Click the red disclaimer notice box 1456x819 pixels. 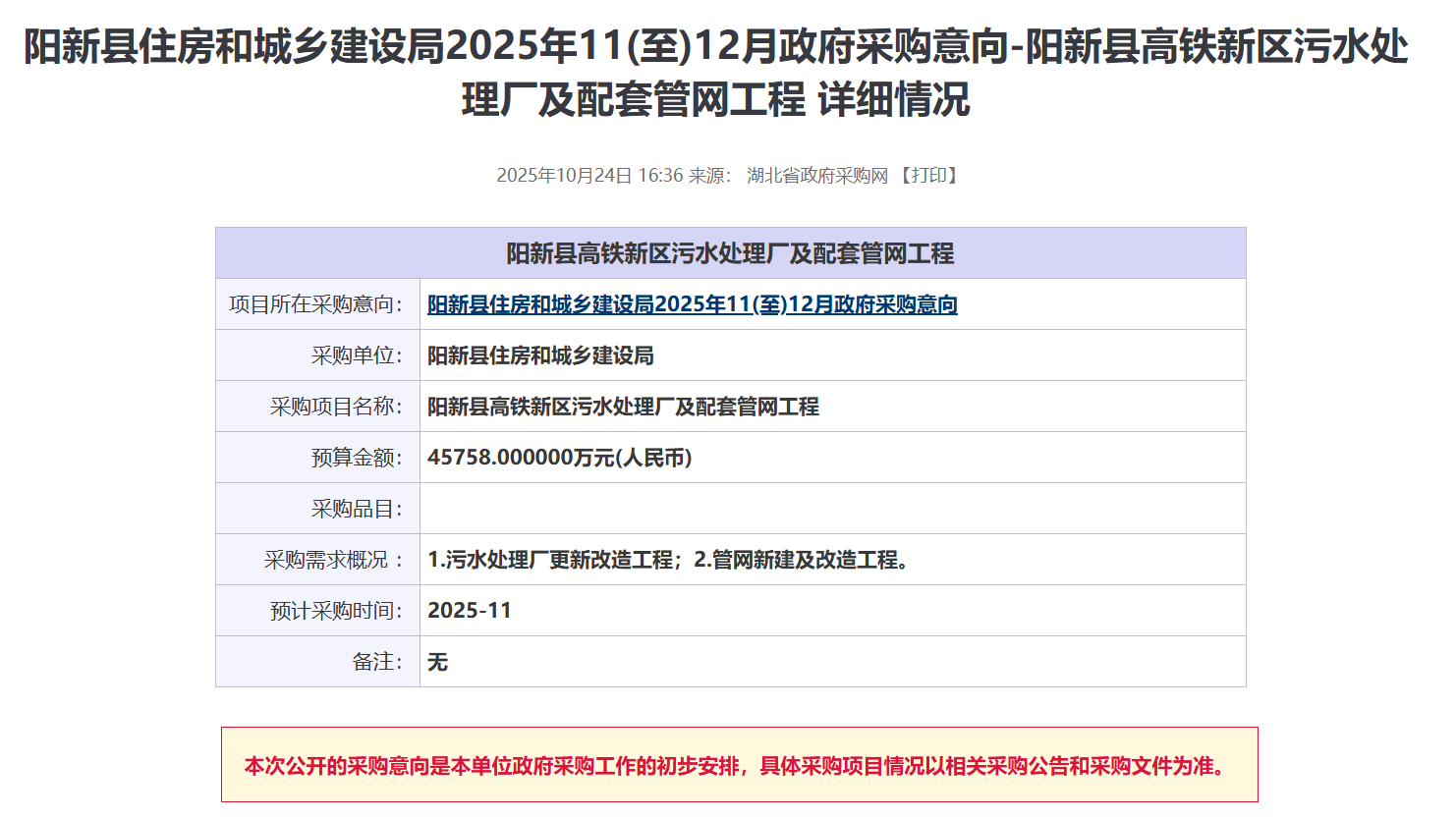coord(739,765)
